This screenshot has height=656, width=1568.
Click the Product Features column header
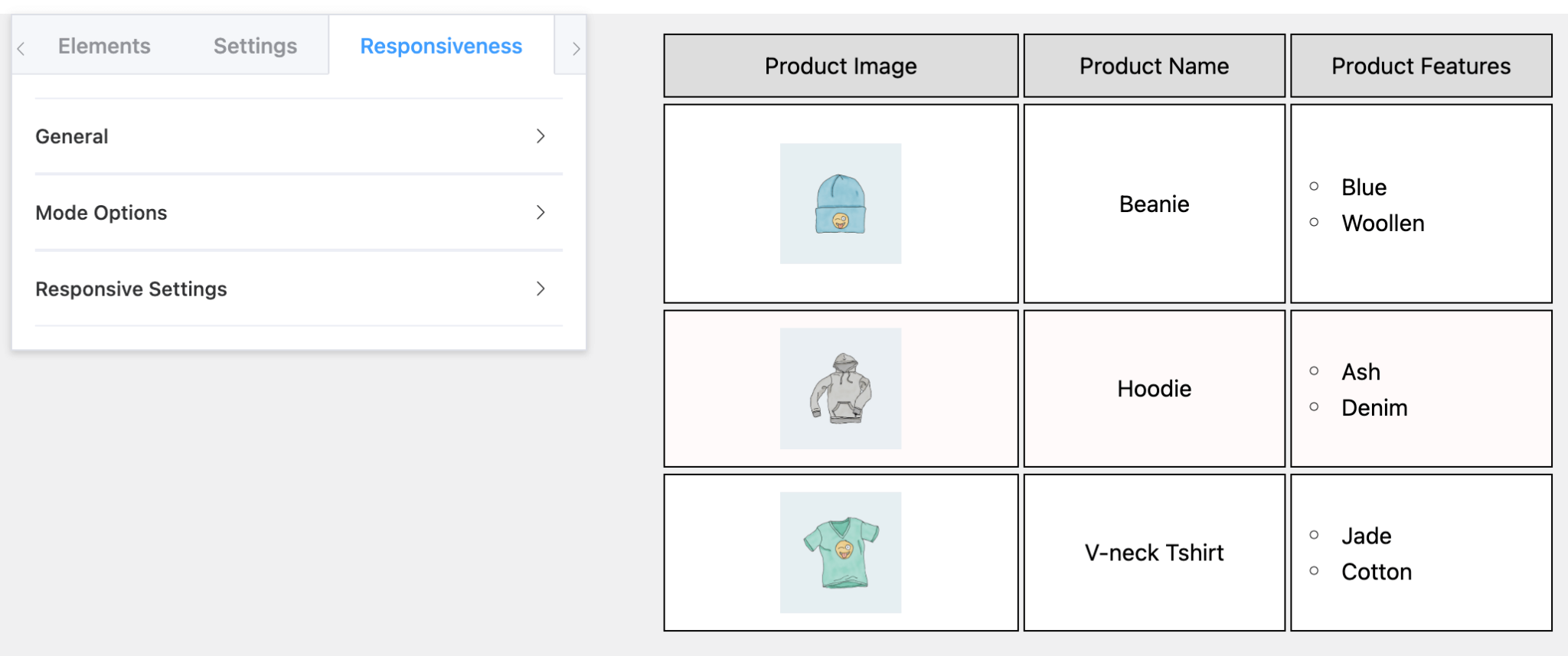(1421, 65)
